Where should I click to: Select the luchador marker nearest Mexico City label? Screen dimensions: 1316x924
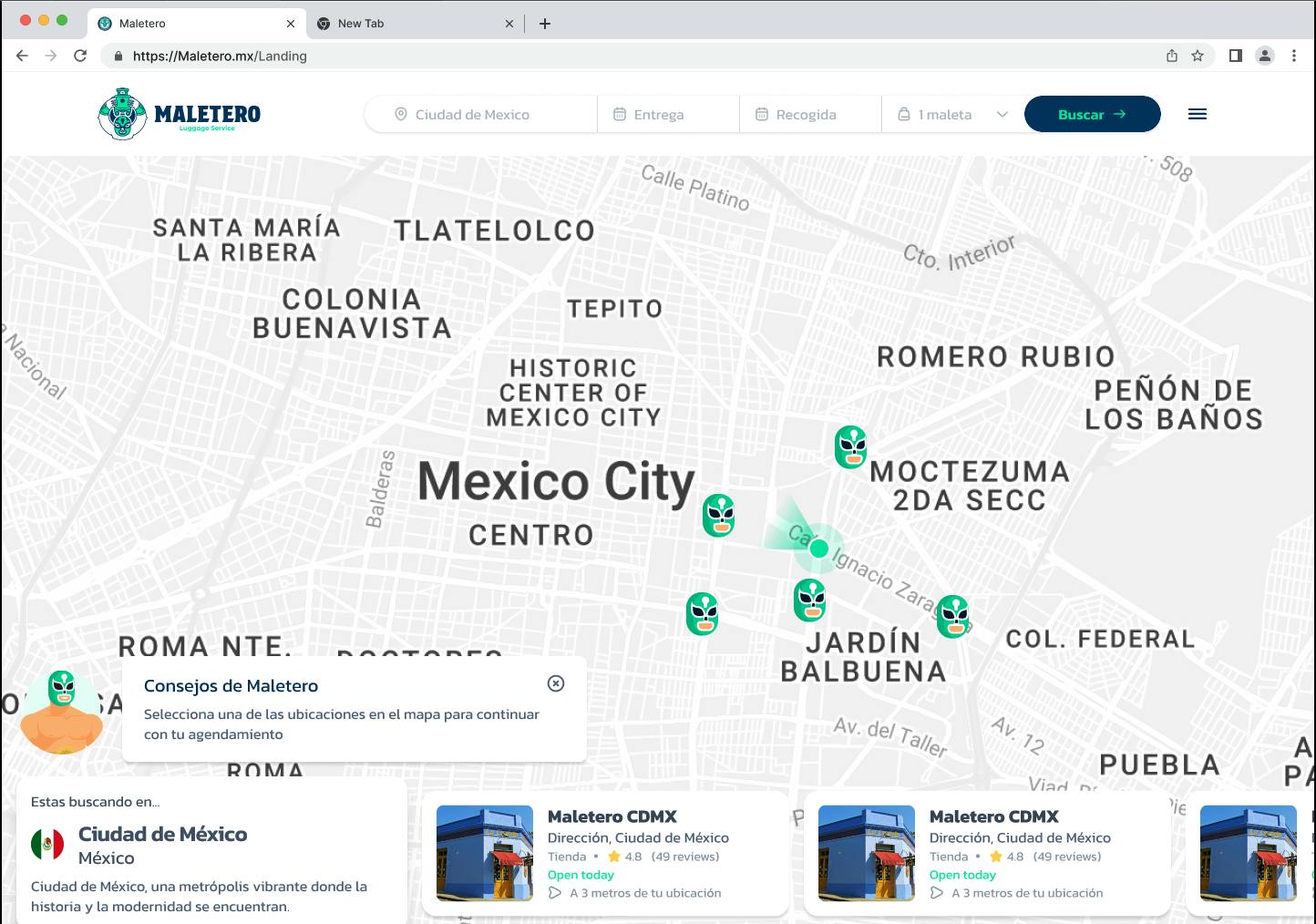[718, 515]
